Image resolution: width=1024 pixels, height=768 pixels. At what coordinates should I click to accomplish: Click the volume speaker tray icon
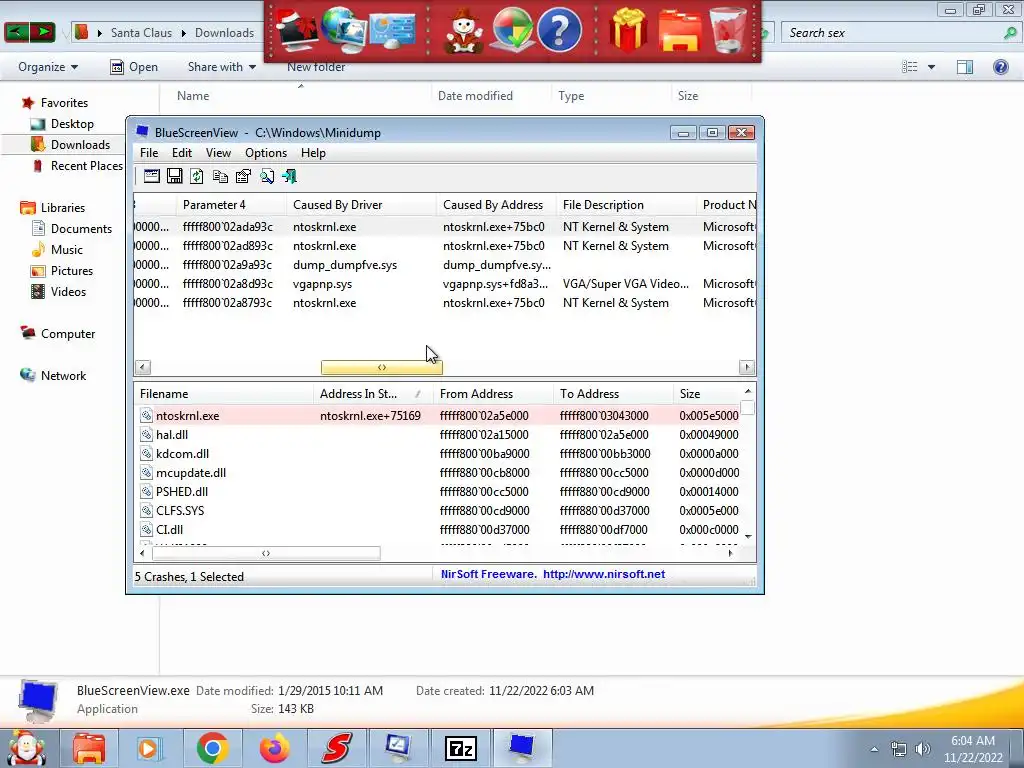pyautogui.click(x=923, y=749)
